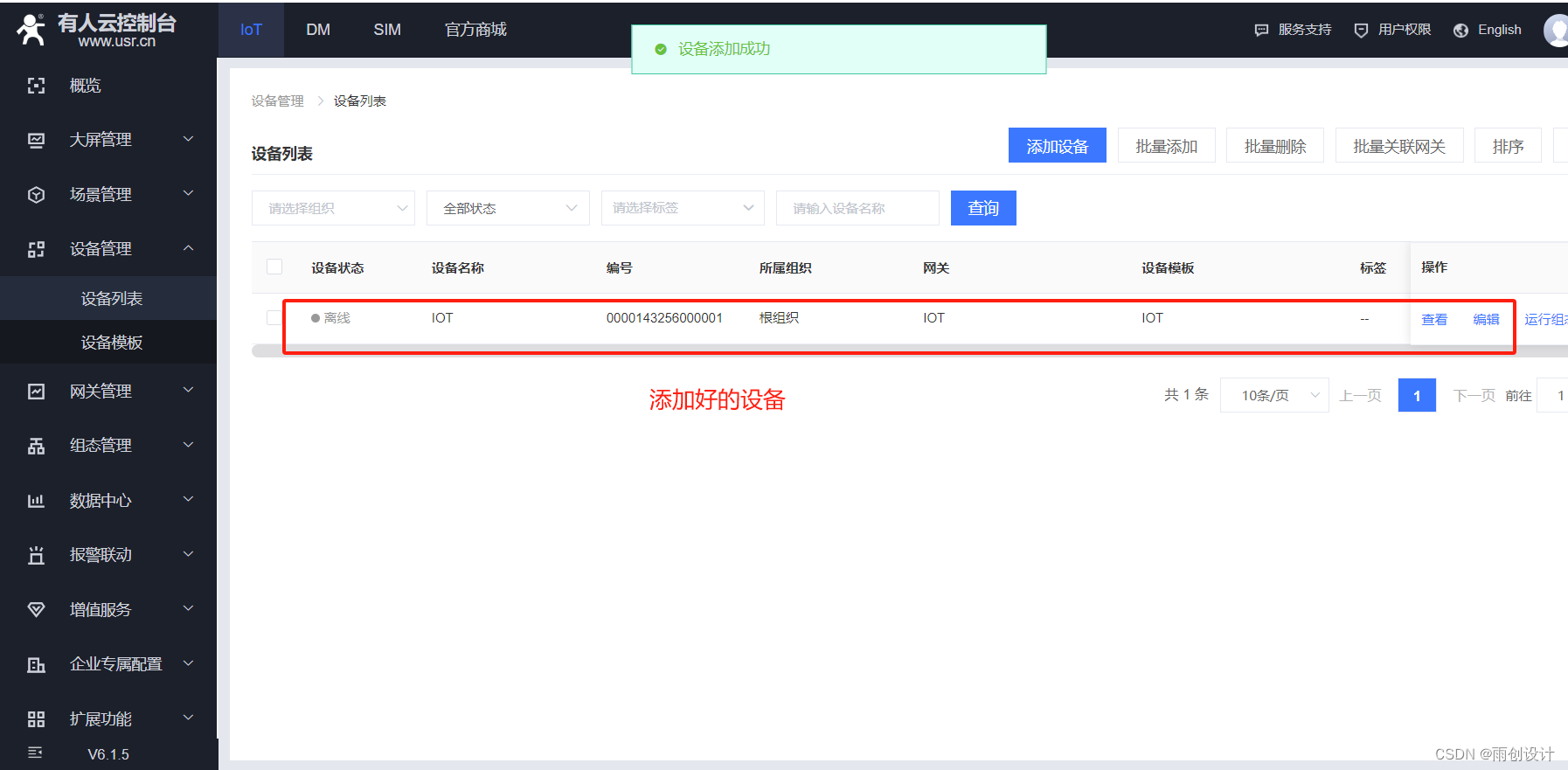Expand the 企业专属配置 menu chevron

(x=188, y=663)
